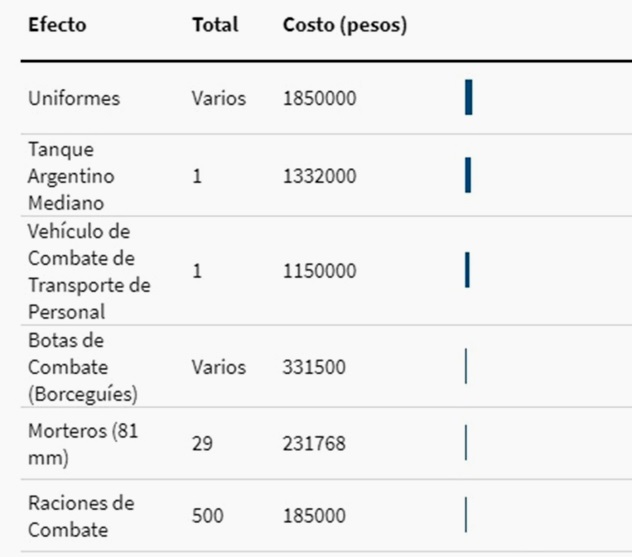632x557 pixels.
Task: Click the cost value 231768
Action: coord(315,442)
